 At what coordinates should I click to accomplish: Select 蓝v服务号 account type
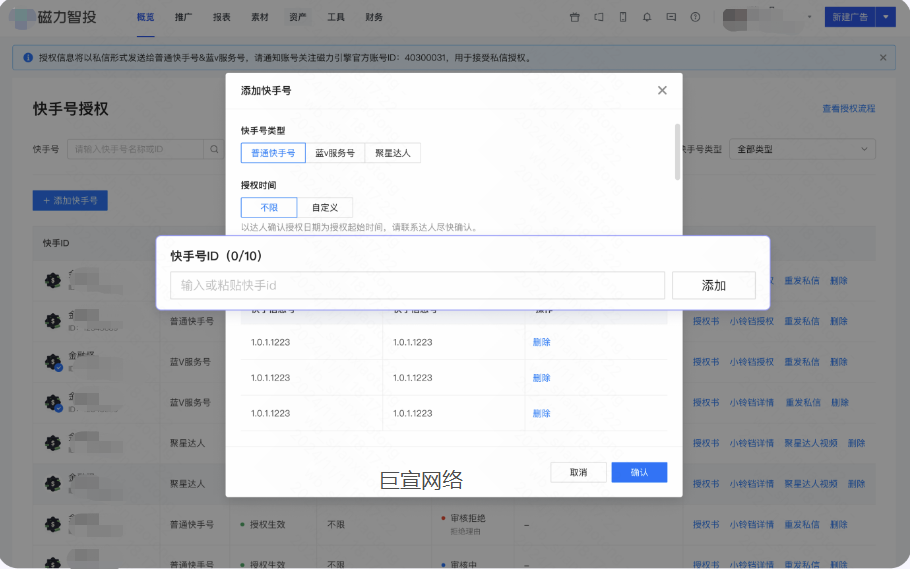335,153
